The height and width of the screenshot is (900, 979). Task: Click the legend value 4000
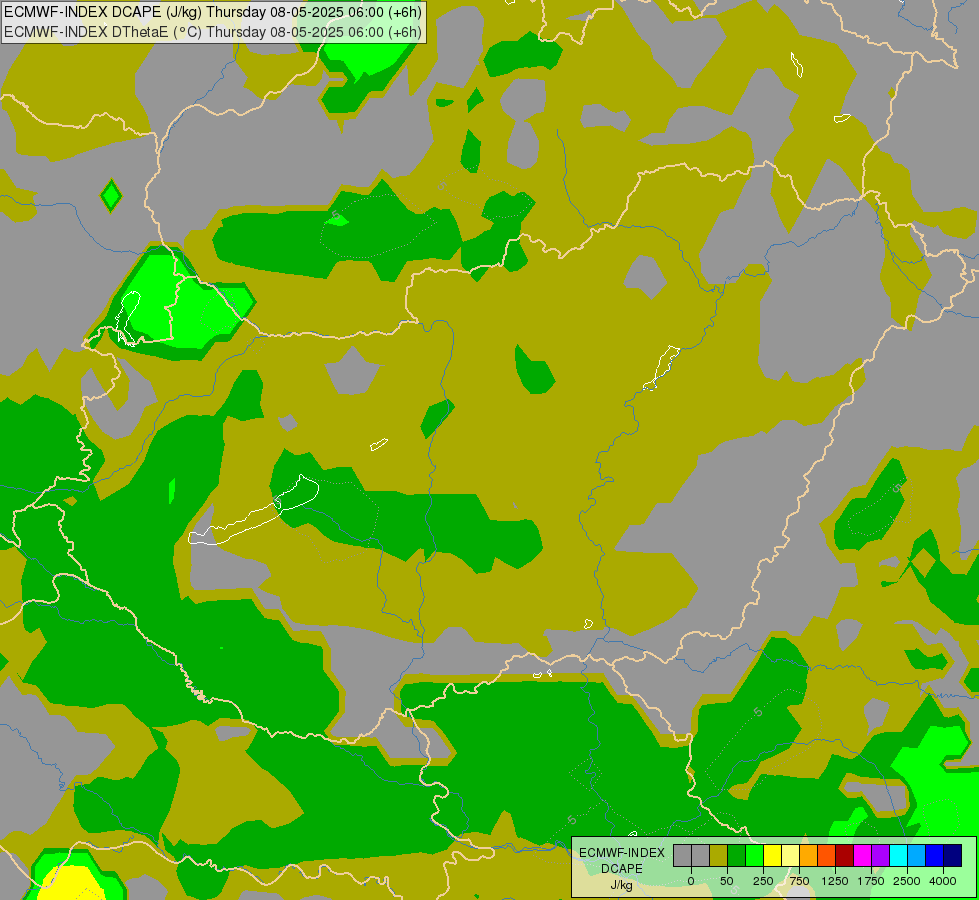pos(943,881)
